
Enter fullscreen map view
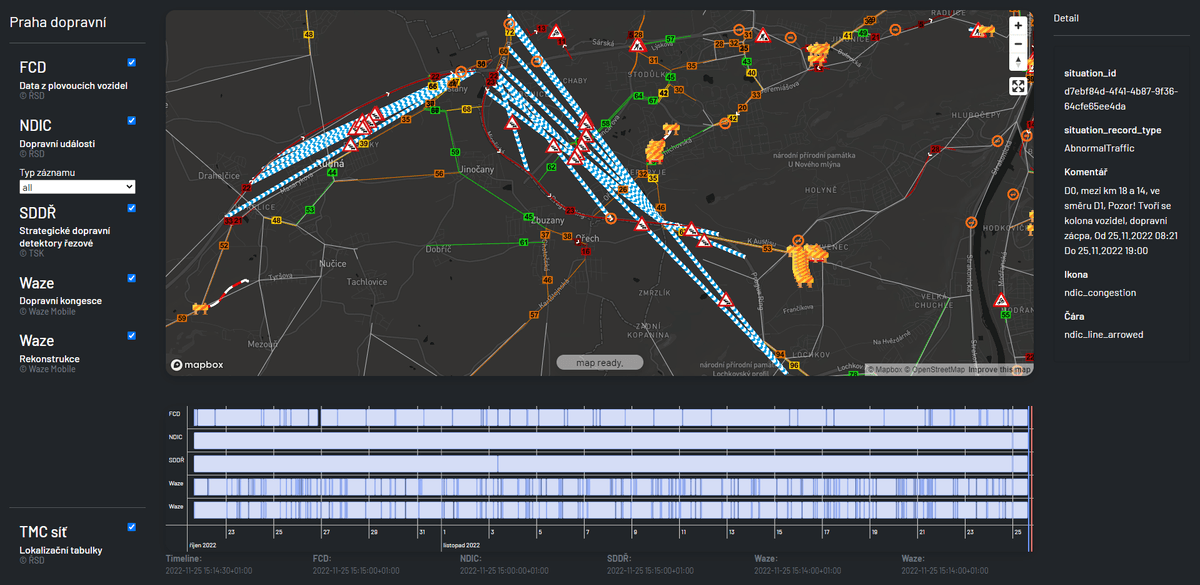point(1018,86)
